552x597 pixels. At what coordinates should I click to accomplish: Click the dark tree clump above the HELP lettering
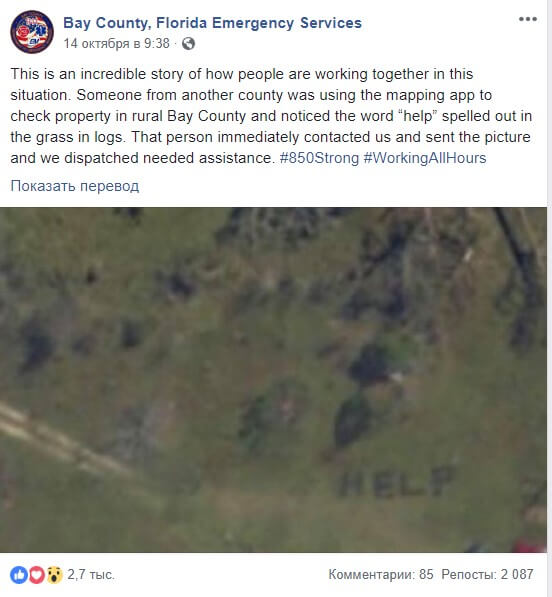[x=354, y=419]
